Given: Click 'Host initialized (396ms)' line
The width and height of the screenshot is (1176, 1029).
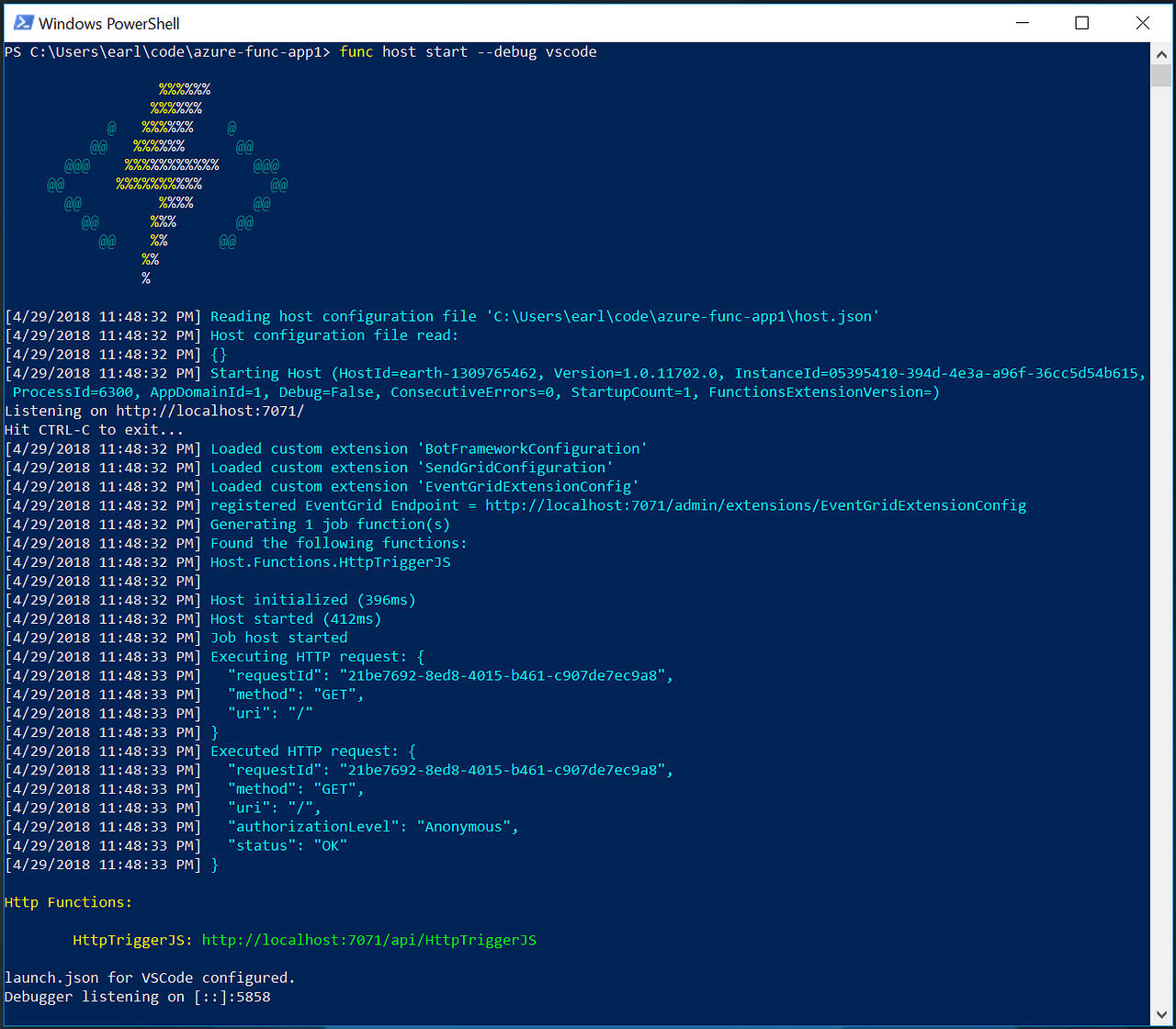Looking at the screenshot, I should (x=210, y=600).
